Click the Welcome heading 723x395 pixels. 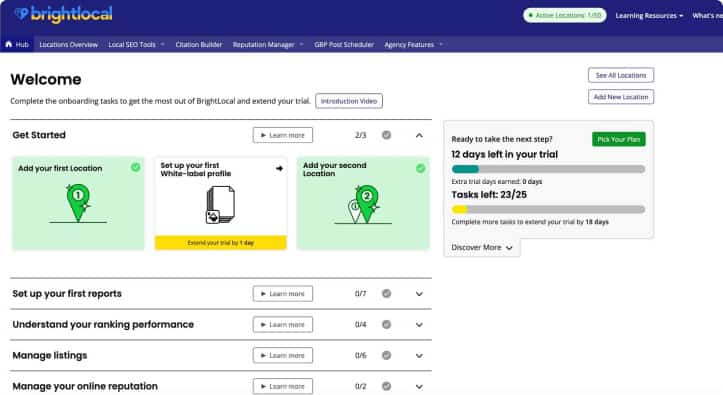(46, 79)
